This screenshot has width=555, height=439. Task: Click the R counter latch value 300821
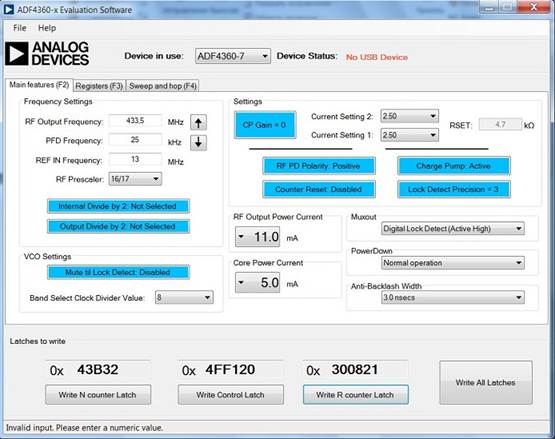click(355, 370)
